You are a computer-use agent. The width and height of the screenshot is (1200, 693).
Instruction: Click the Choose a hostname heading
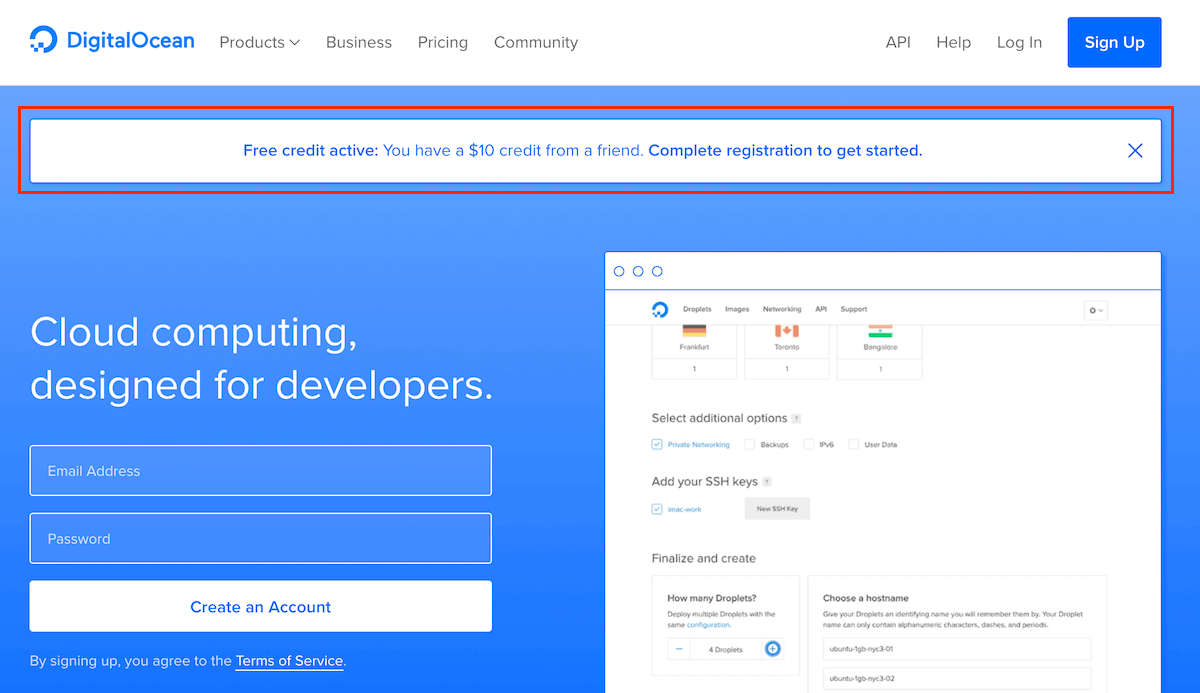pos(865,598)
